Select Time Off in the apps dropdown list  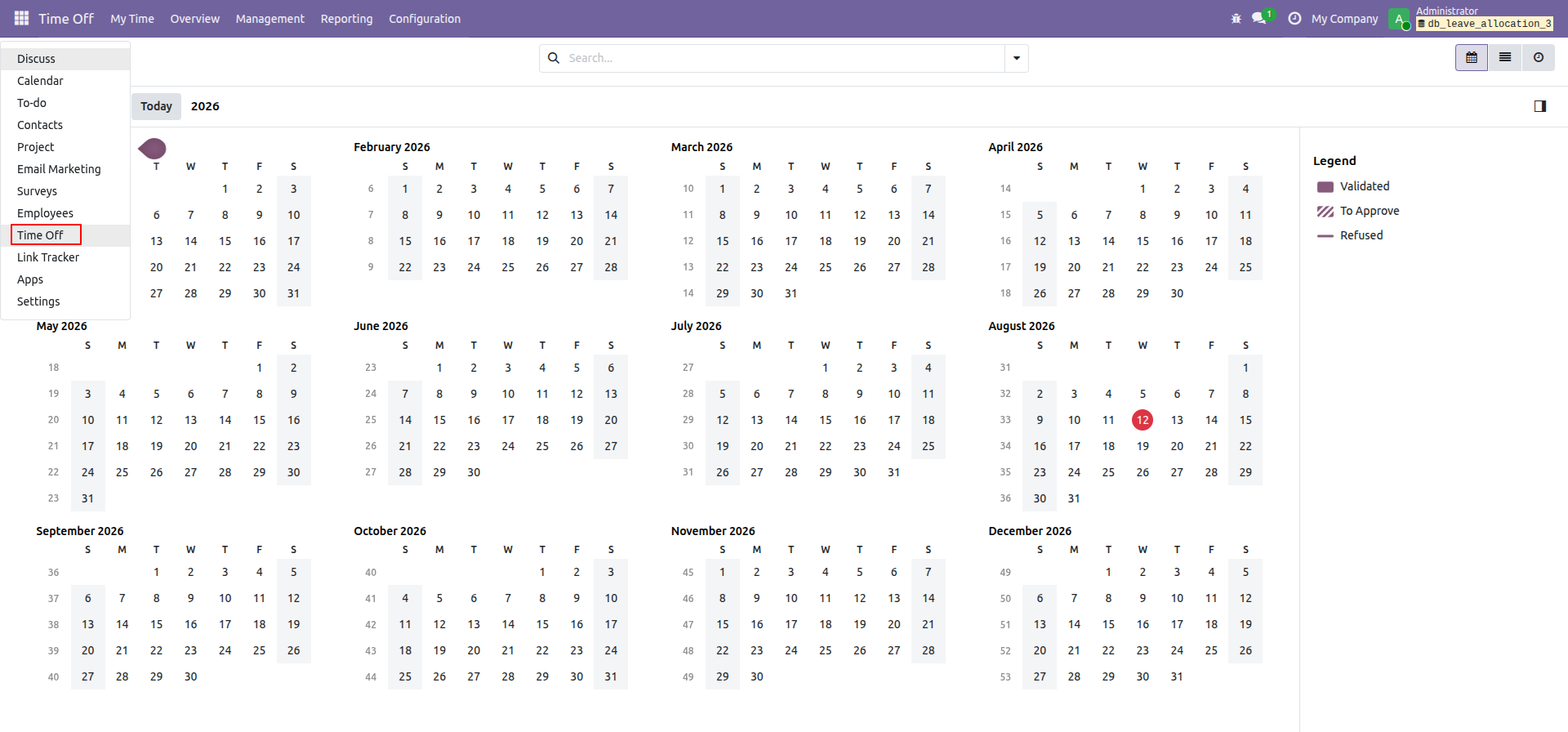tap(65, 235)
